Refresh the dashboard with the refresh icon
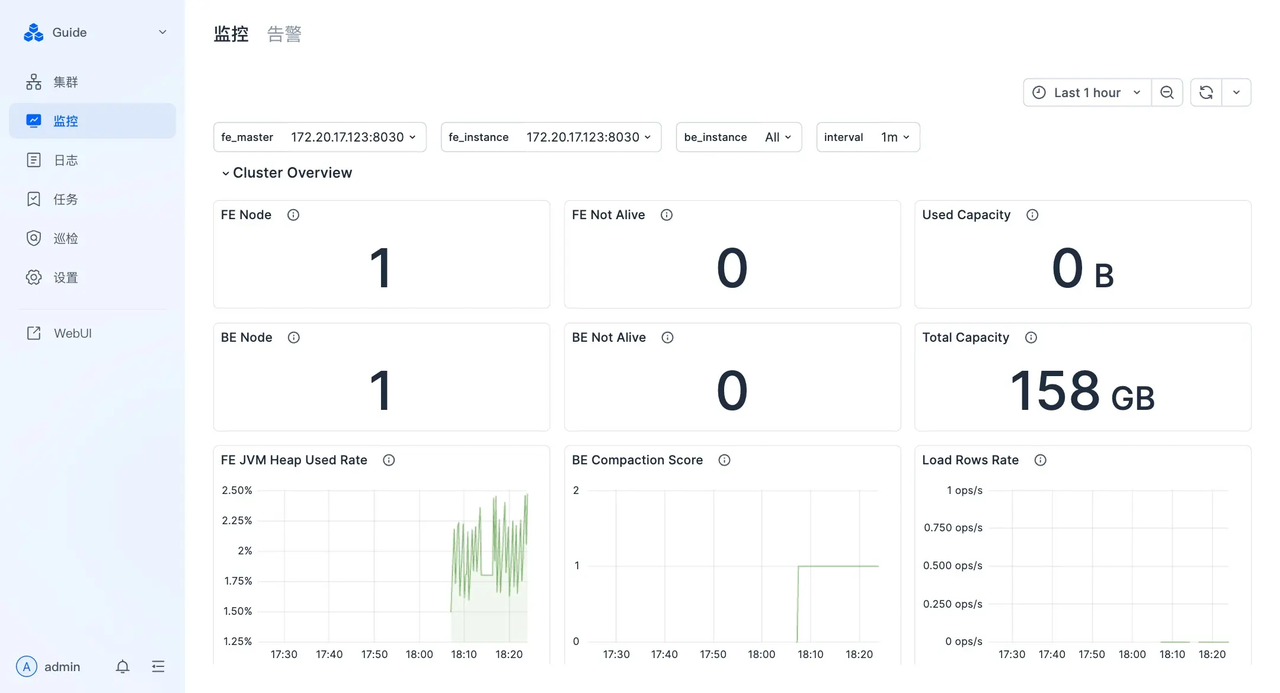1280x693 pixels. (x=1206, y=92)
